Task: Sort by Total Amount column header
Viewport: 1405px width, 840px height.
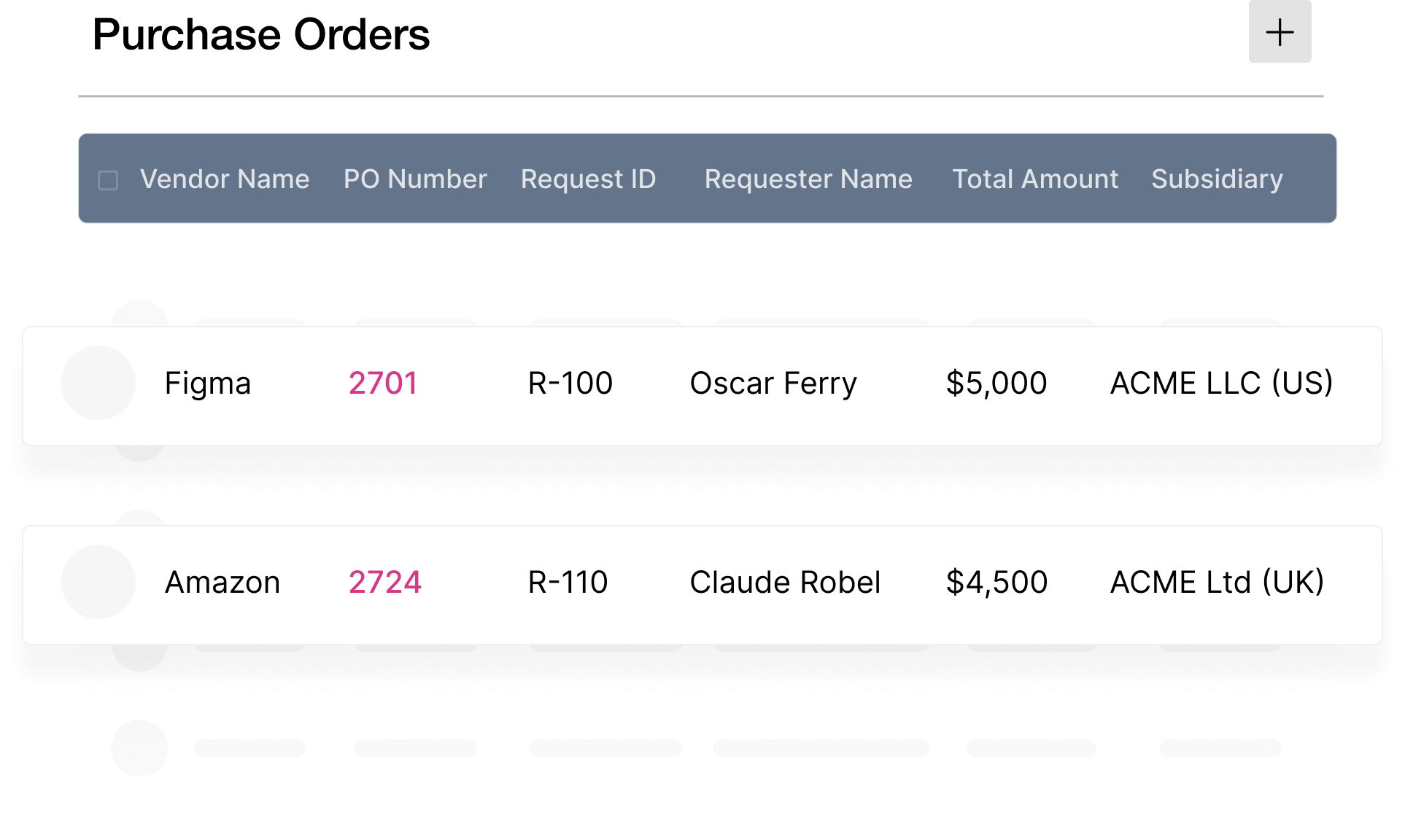Action: coord(1035,179)
